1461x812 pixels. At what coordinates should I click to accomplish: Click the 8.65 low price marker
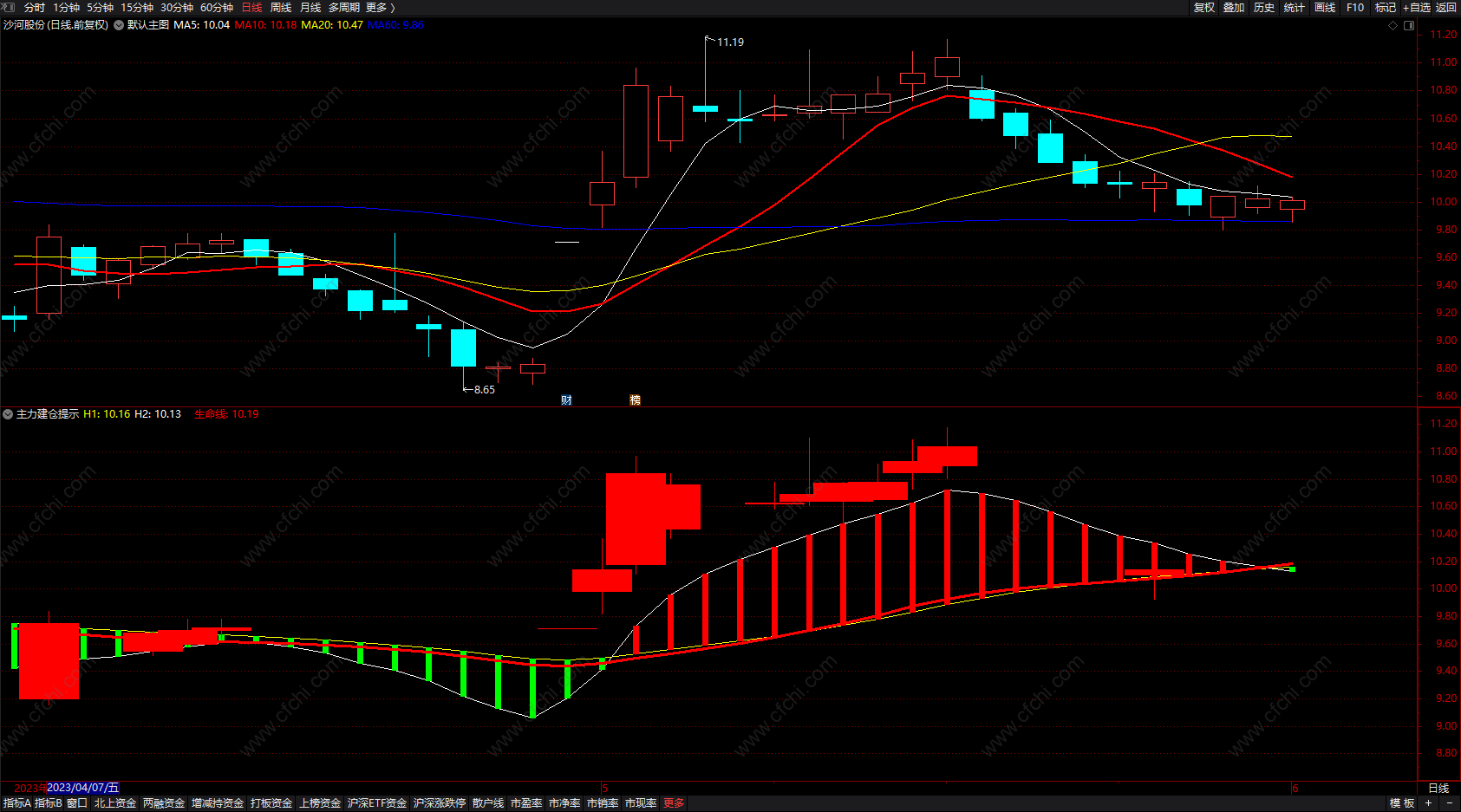click(x=485, y=389)
